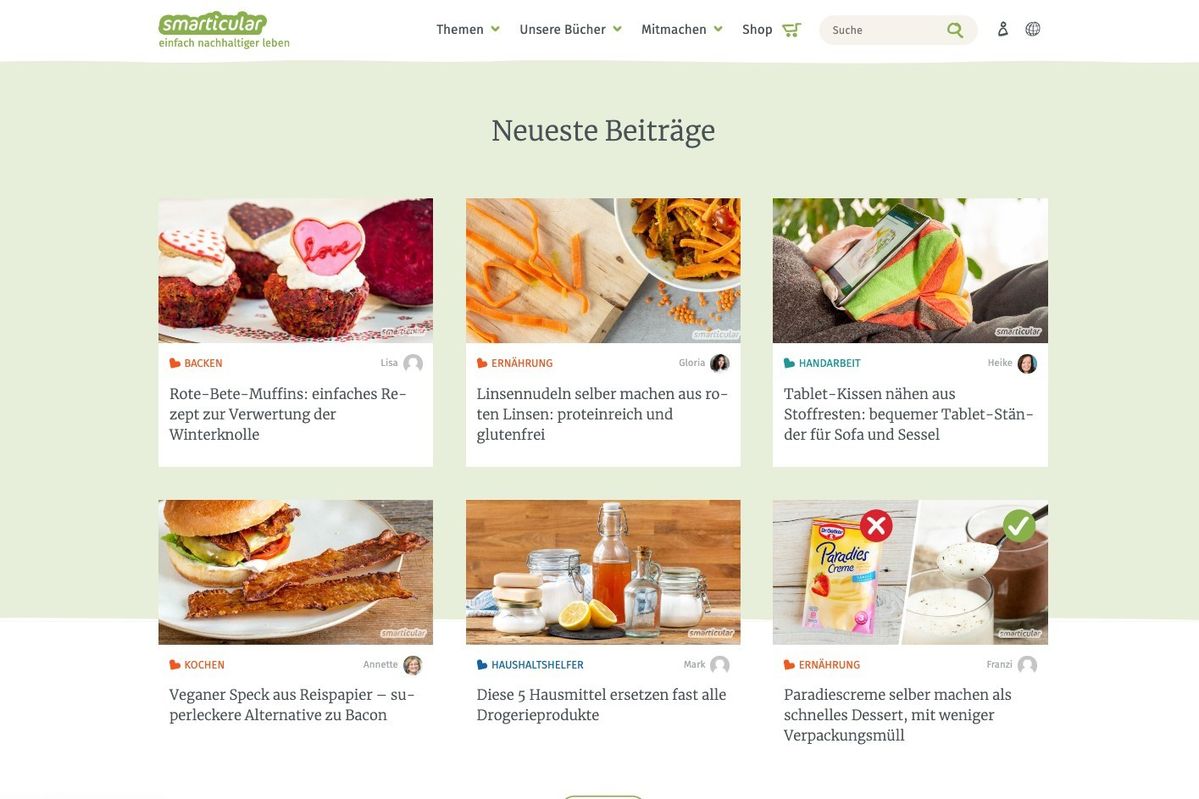Expand the Mitmachen dropdown arrow
The image size is (1199, 799).
coord(718,29)
